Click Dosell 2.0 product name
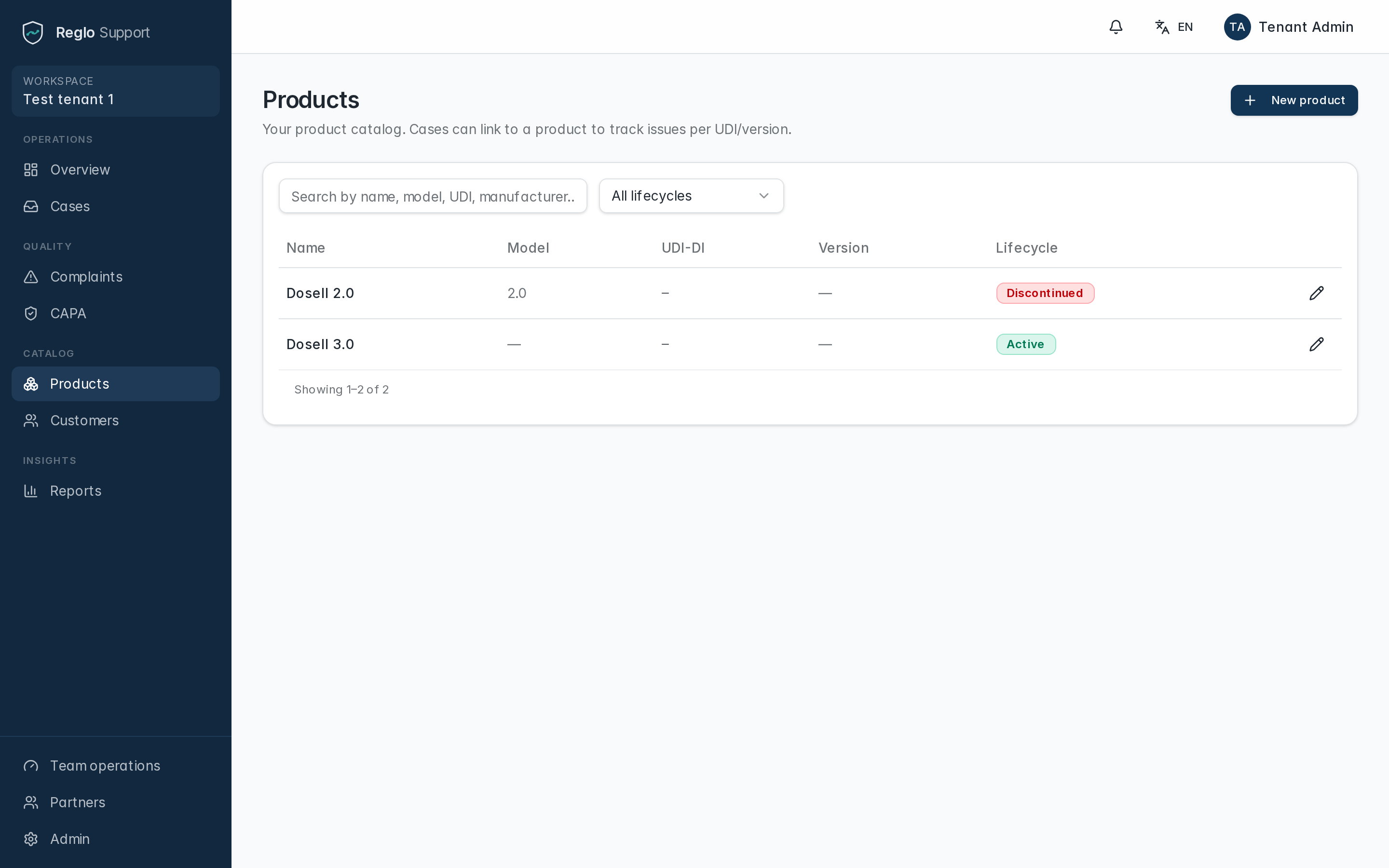This screenshot has width=1389, height=868. (320, 293)
